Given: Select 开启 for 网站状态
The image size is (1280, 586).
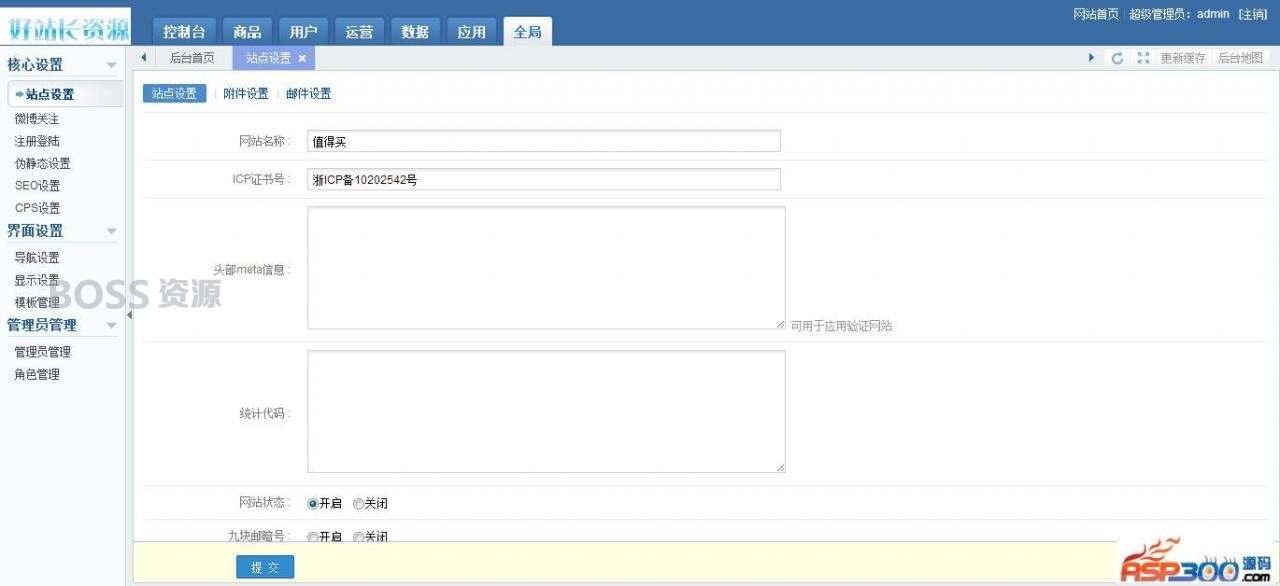Looking at the screenshot, I should point(313,504).
